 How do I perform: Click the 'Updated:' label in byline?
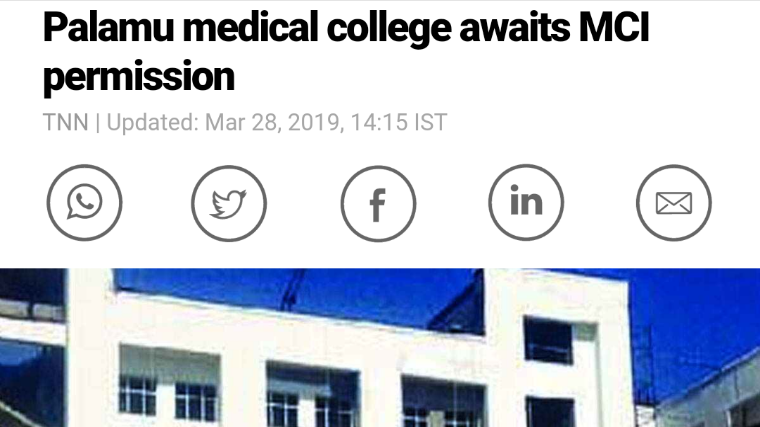(x=152, y=123)
